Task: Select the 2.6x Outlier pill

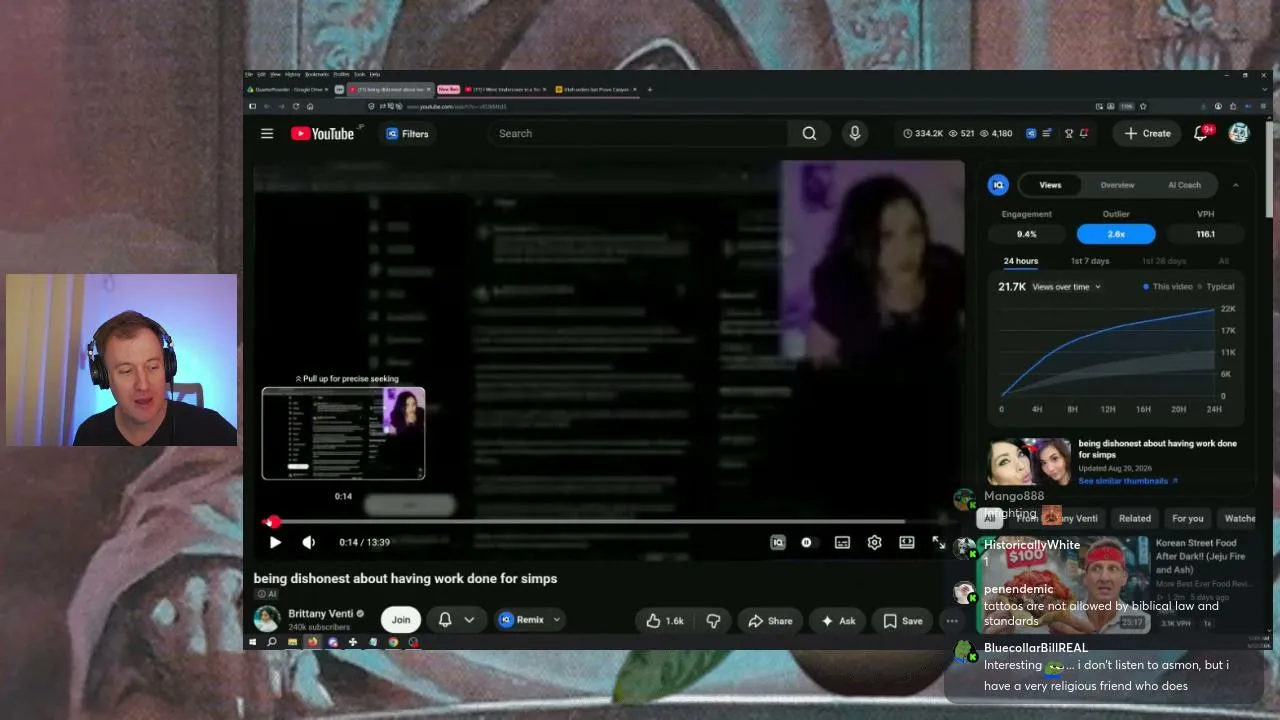Action: click(1116, 234)
